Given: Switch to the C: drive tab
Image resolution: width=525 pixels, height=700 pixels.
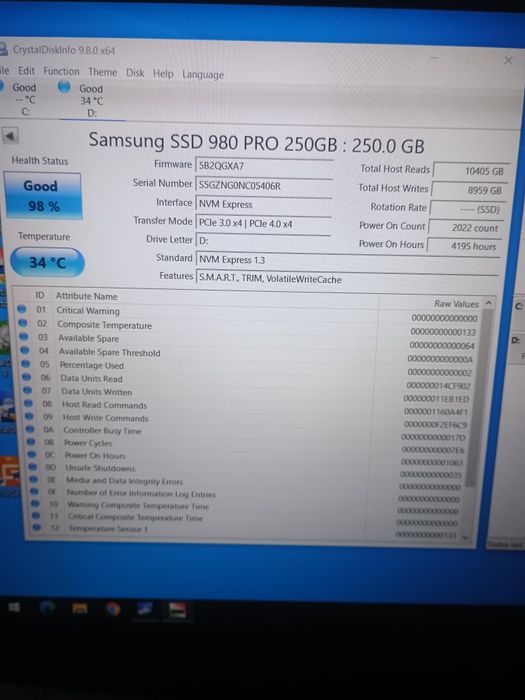Looking at the screenshot, I should point(24,99).
